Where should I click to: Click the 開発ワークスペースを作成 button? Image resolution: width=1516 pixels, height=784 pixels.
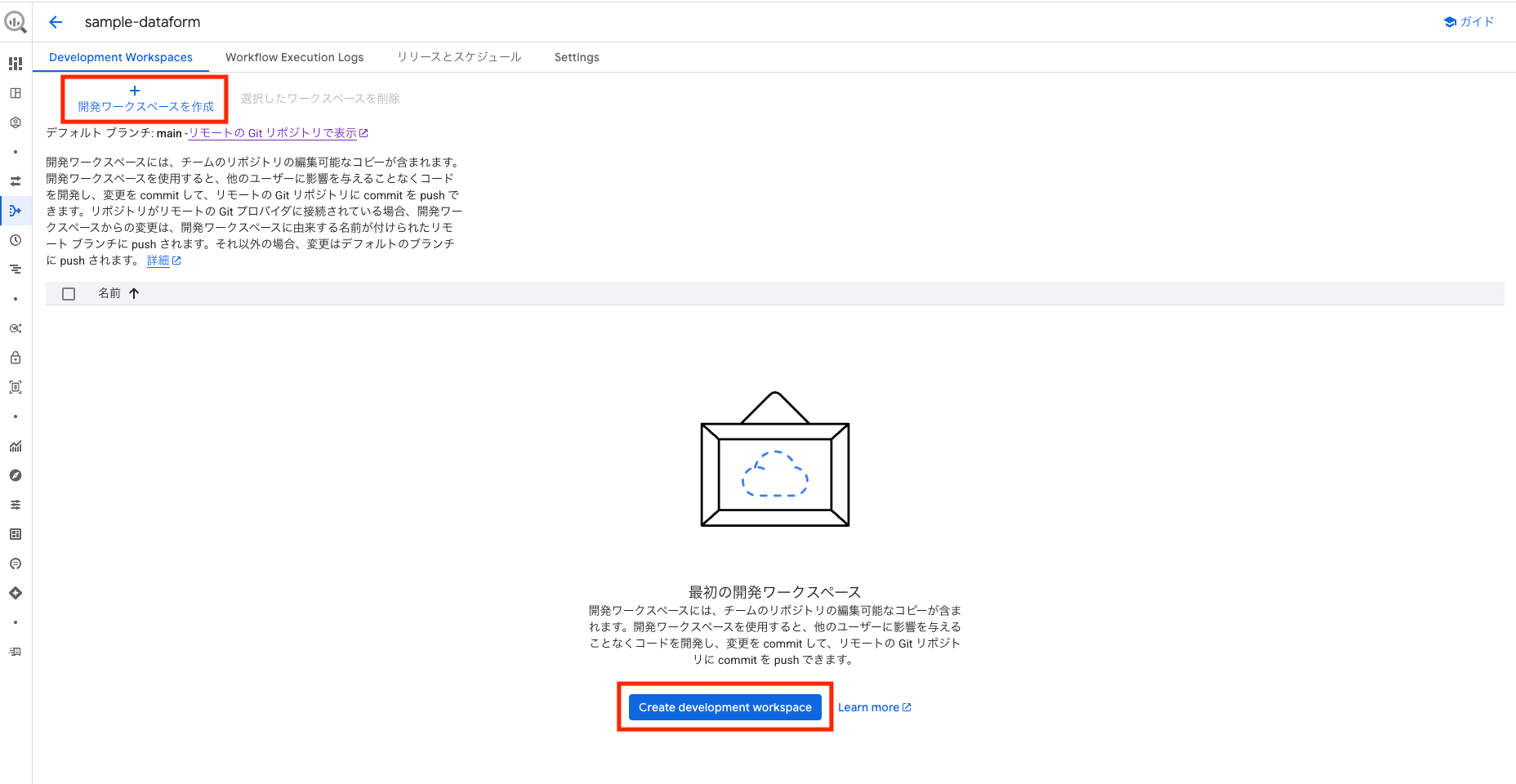(x=144, y=100)
